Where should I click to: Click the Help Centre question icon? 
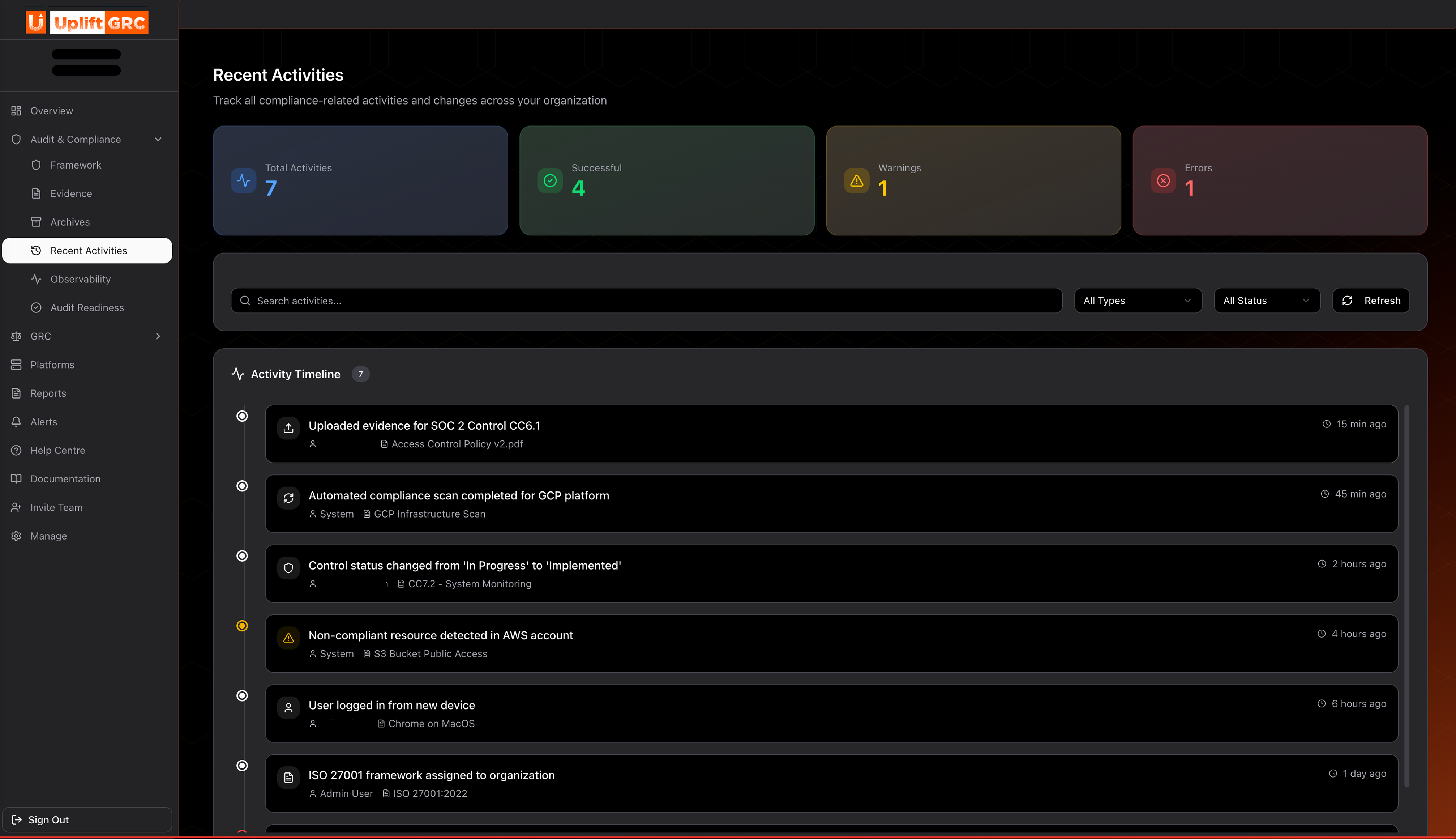click(16, 450)
